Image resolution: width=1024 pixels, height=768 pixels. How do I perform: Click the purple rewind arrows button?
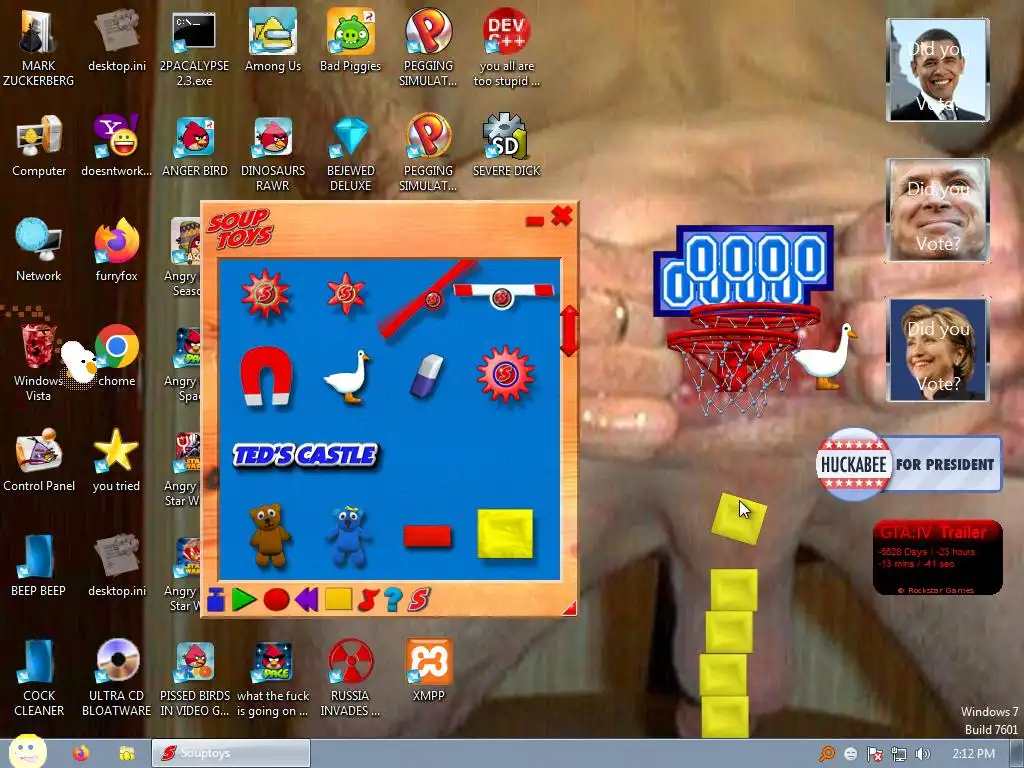(x=306, y=600)
